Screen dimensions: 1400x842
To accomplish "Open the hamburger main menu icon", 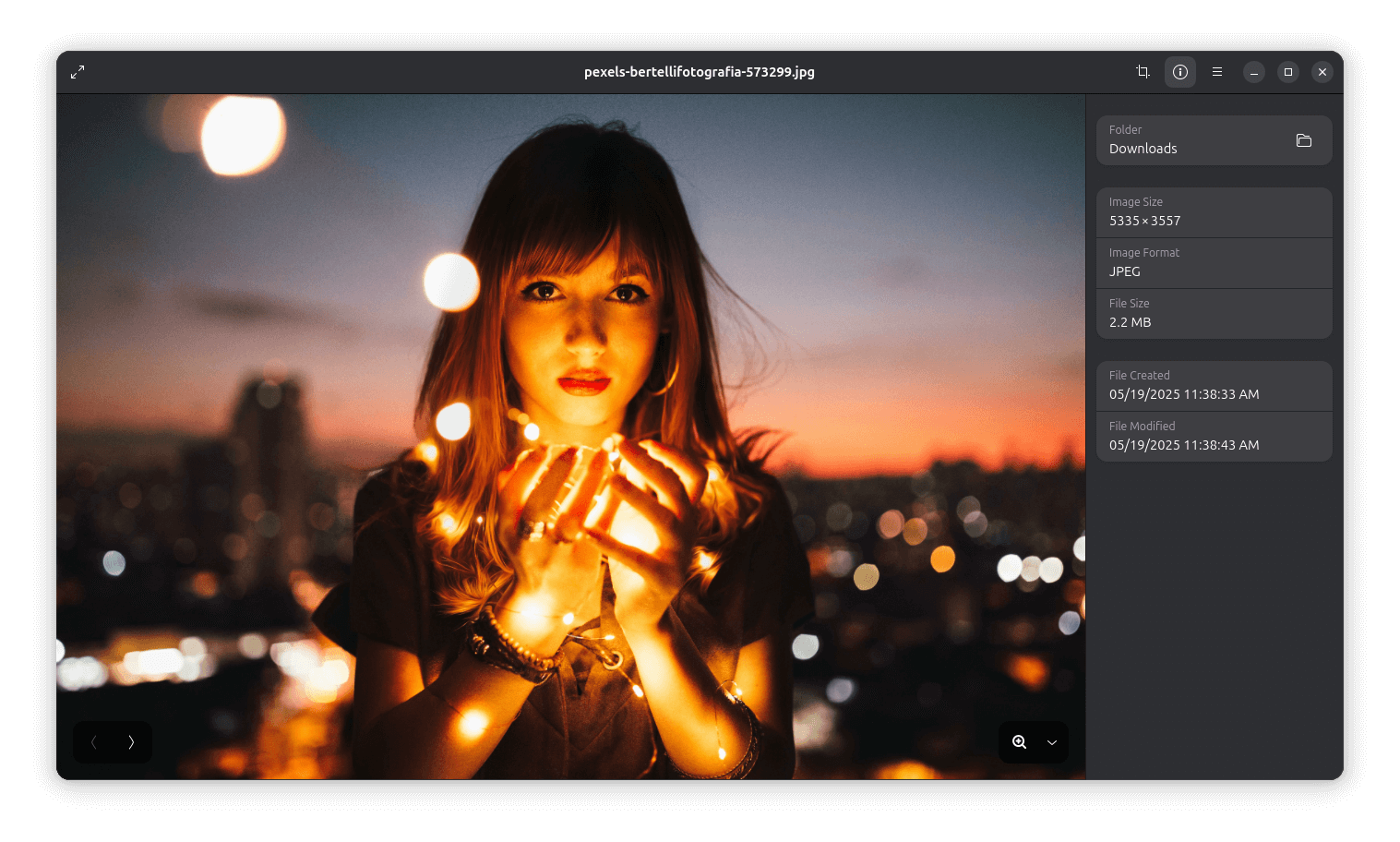I will [1216, 71].
